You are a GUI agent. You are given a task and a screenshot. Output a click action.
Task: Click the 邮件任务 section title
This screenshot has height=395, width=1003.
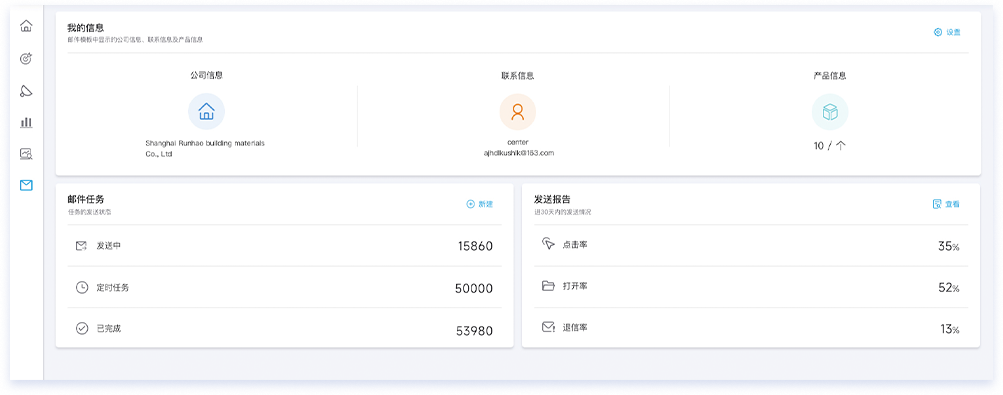86,200
